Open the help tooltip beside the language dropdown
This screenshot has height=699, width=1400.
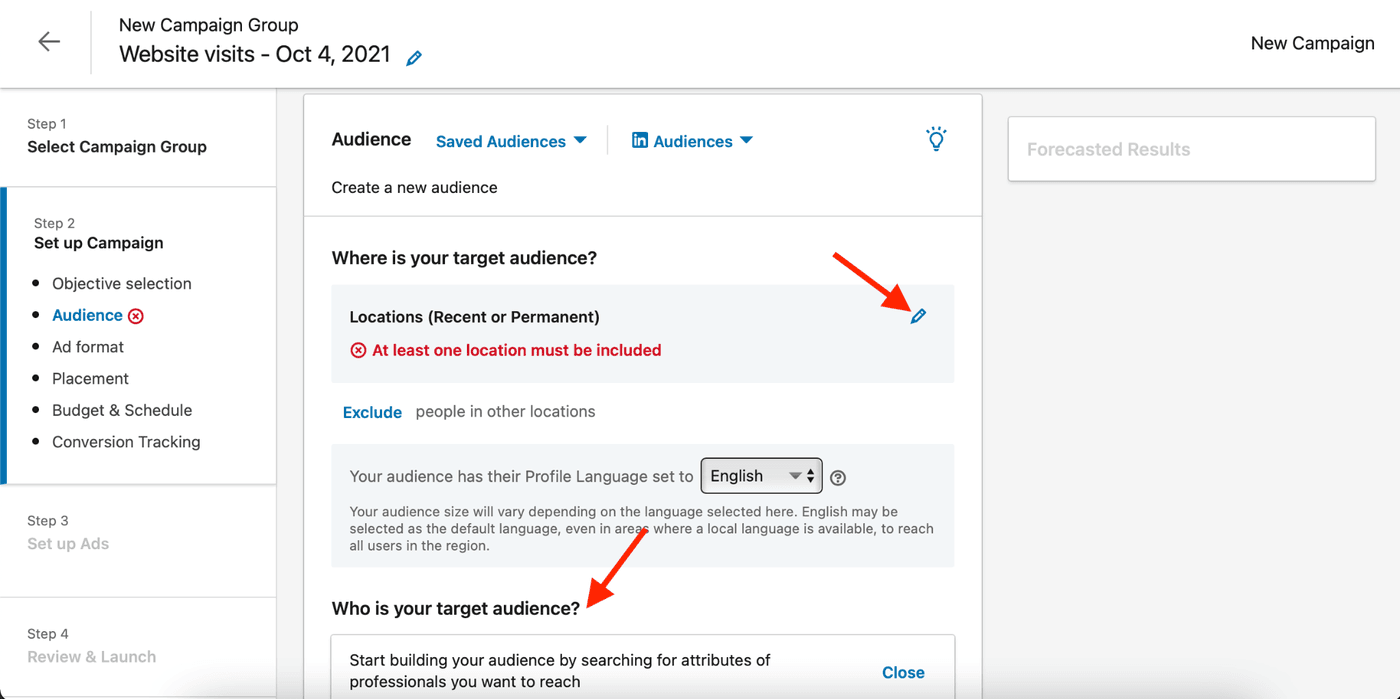[x=838, y=477]
